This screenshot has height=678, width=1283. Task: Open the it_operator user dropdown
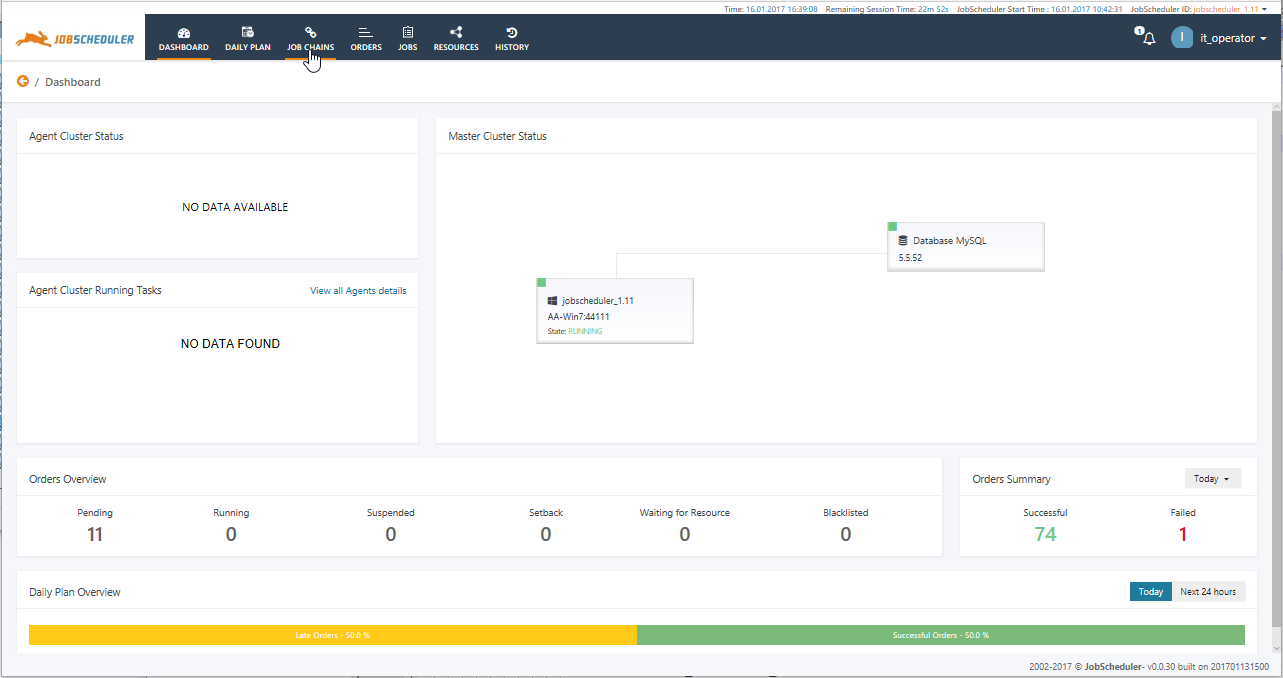pos(1234,38)
